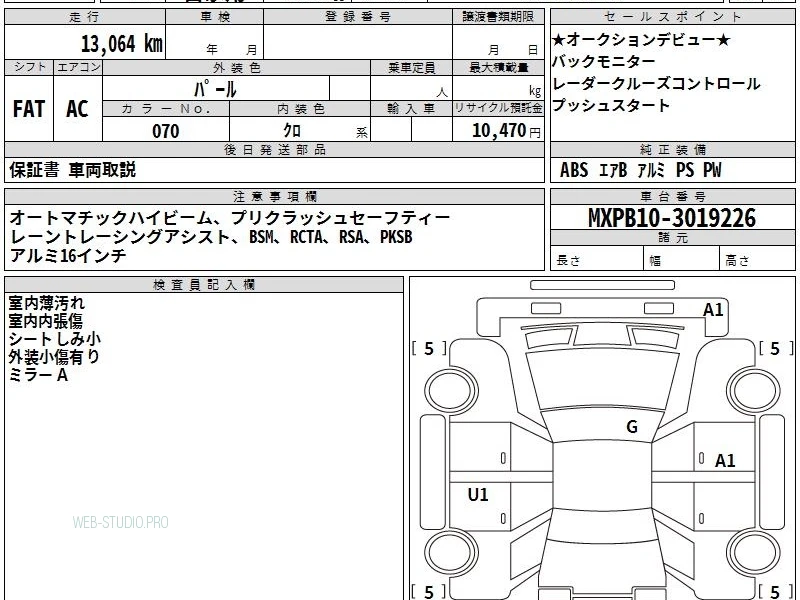Screen dimensions: 800x600
Task: Click the 外装色 header
Action: (x=236, y=67)
